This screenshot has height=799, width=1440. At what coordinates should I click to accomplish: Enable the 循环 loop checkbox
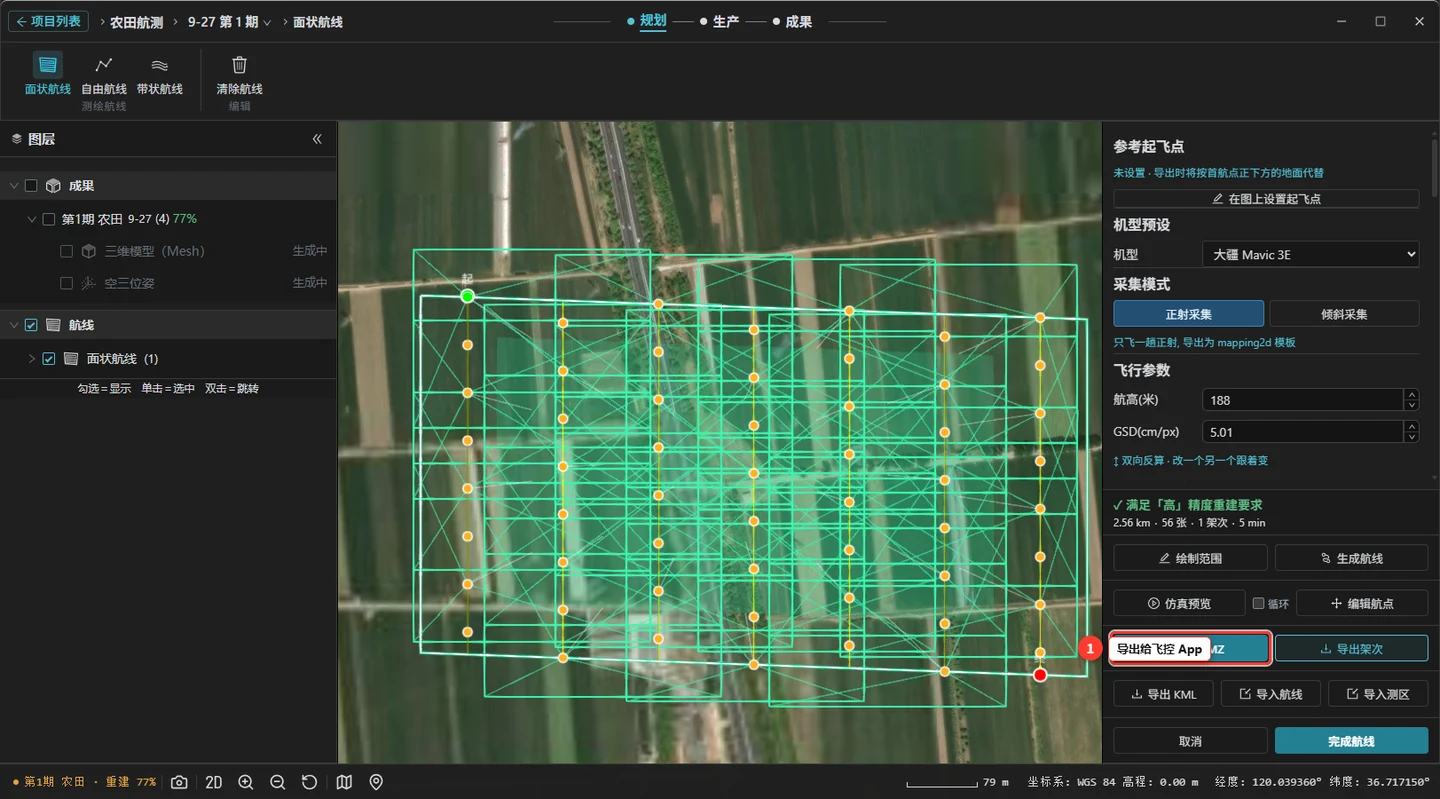[1259, 604]
